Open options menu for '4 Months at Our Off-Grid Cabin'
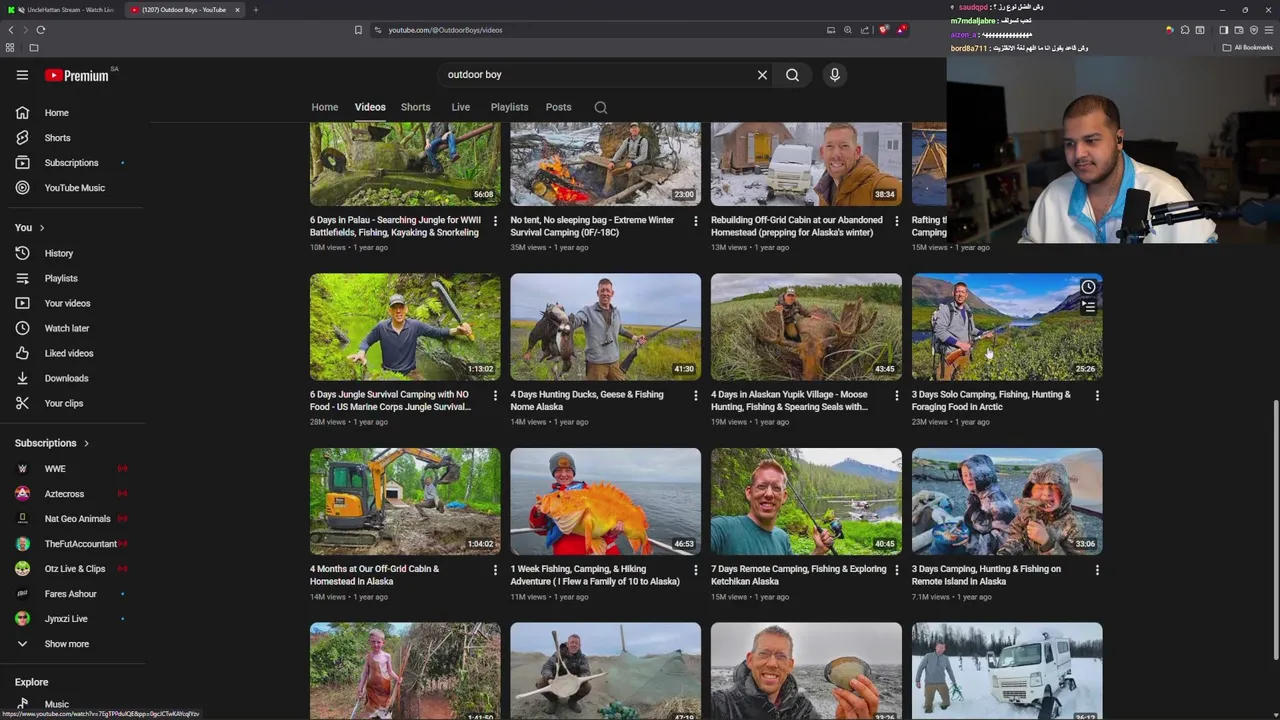The height and width of the screenshot is (720, 1280). click(x=495, y=570)
